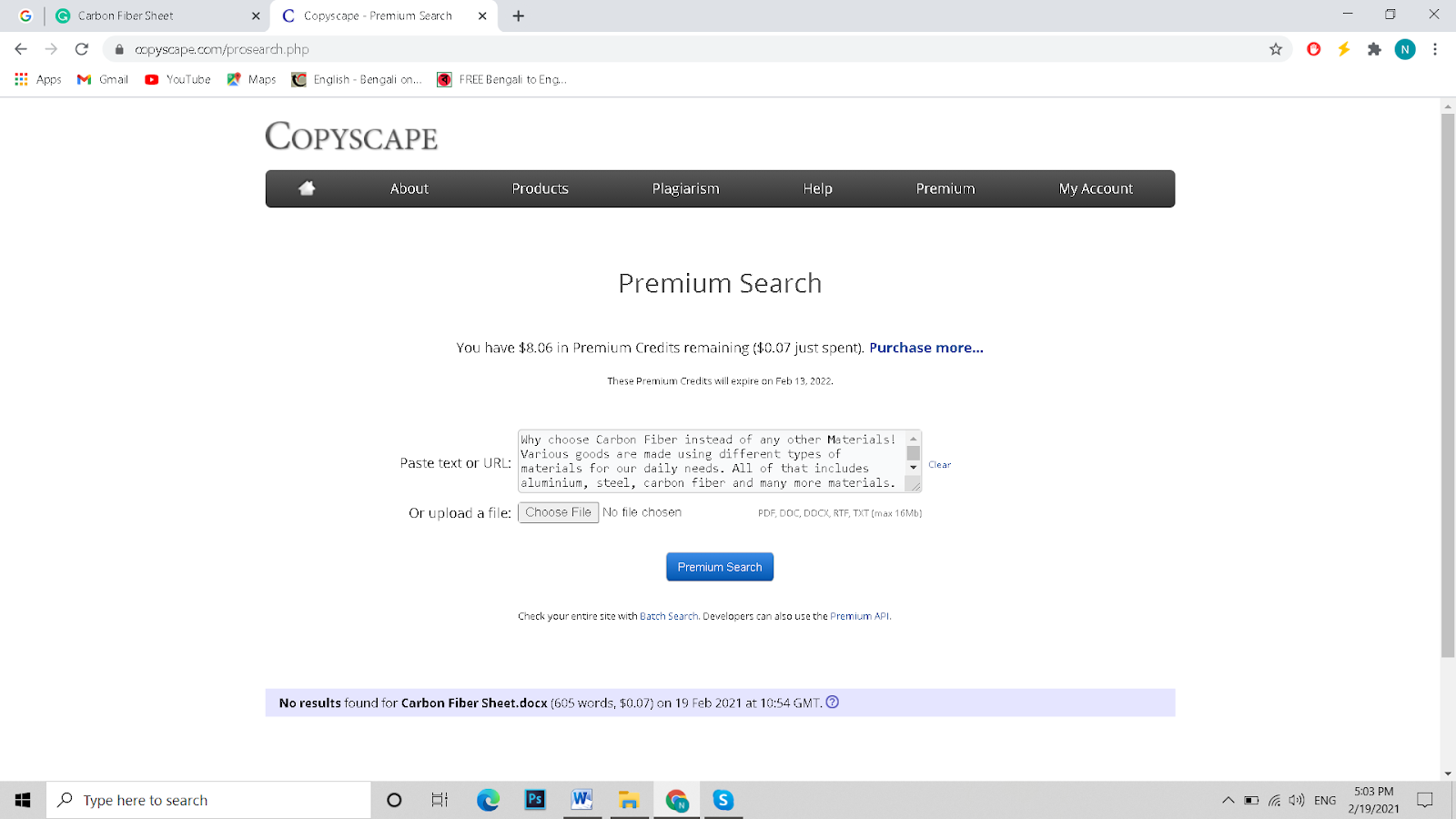Click the Purchase more... link
Screen dimensions: 1456x819
point(926,348)
